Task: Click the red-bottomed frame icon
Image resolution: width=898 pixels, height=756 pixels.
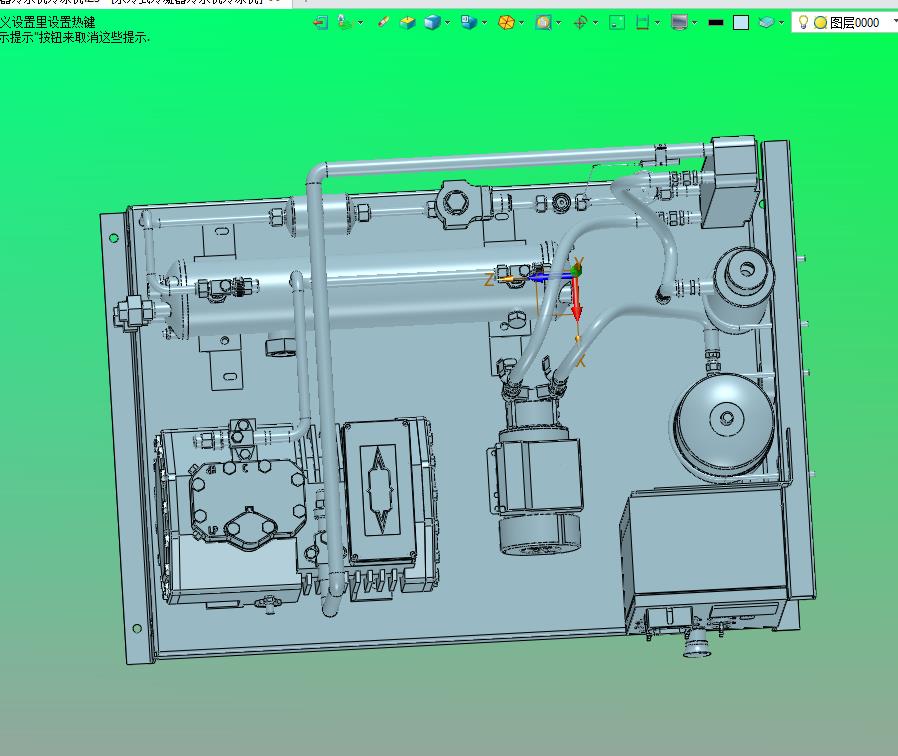Action: [643, 22]
